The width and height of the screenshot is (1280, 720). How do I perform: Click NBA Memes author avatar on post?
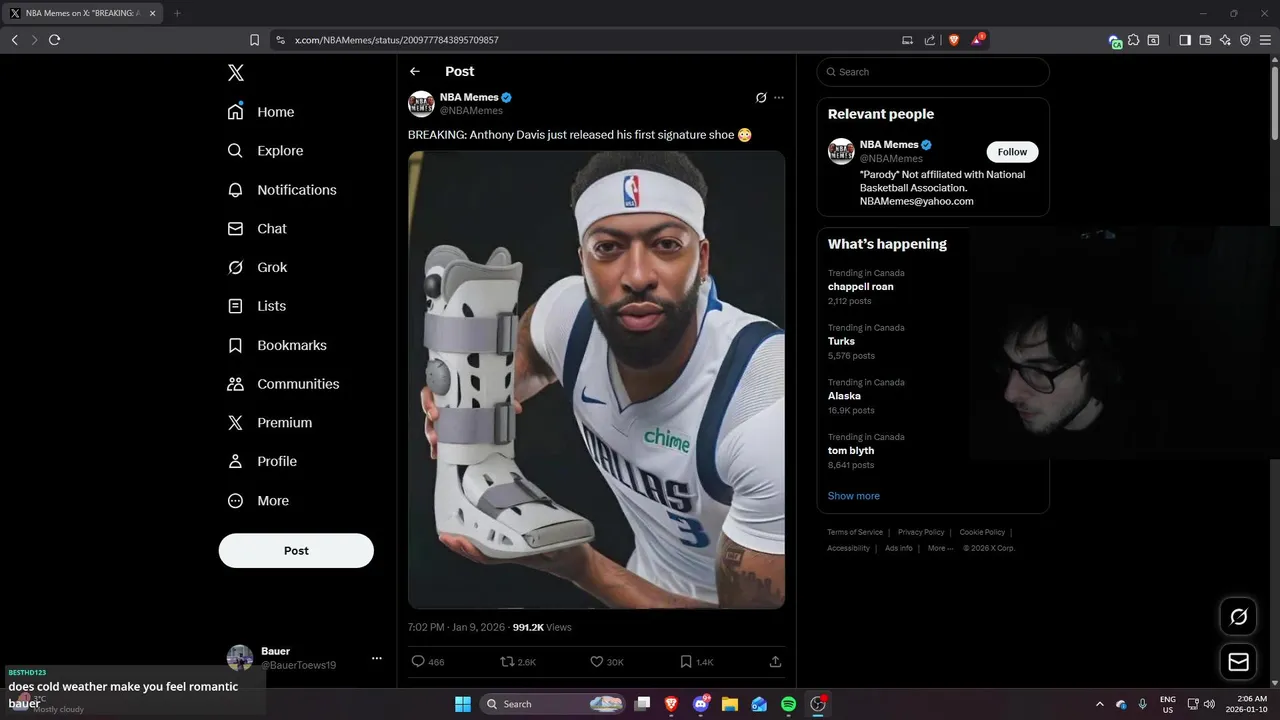[x=421, y=104]
